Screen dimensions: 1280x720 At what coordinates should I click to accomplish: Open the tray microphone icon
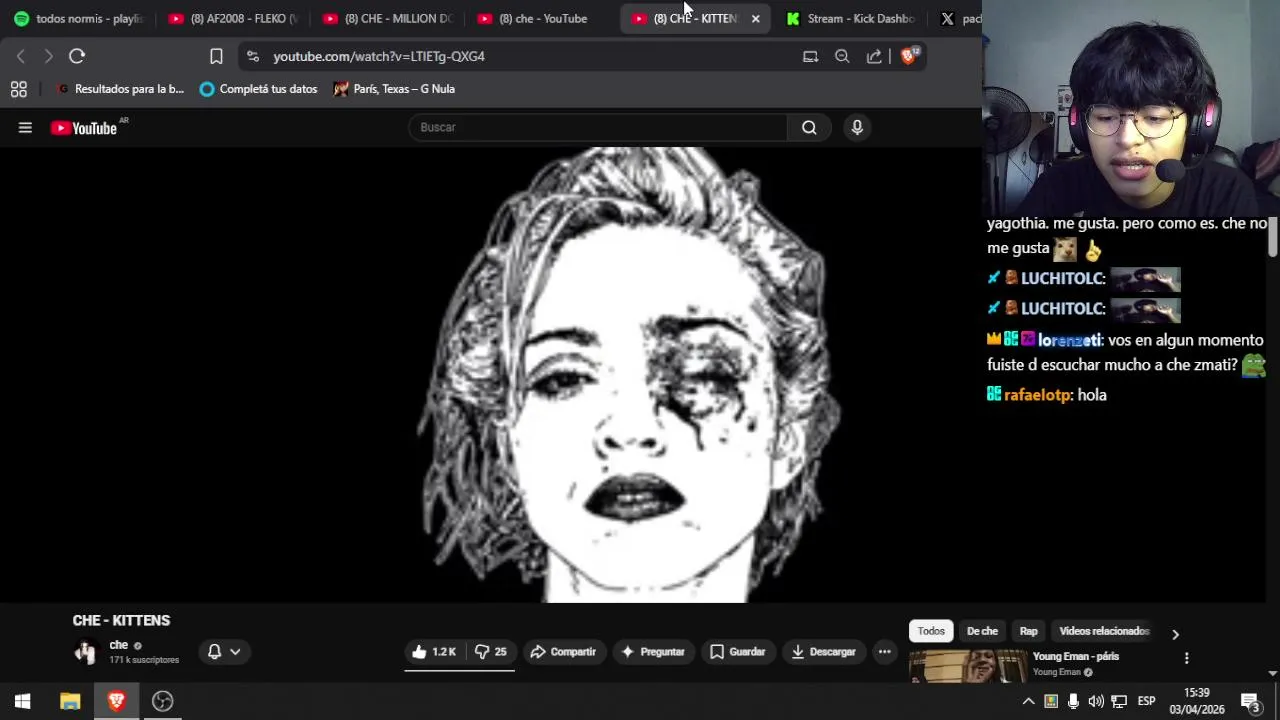pos(1073,701)
